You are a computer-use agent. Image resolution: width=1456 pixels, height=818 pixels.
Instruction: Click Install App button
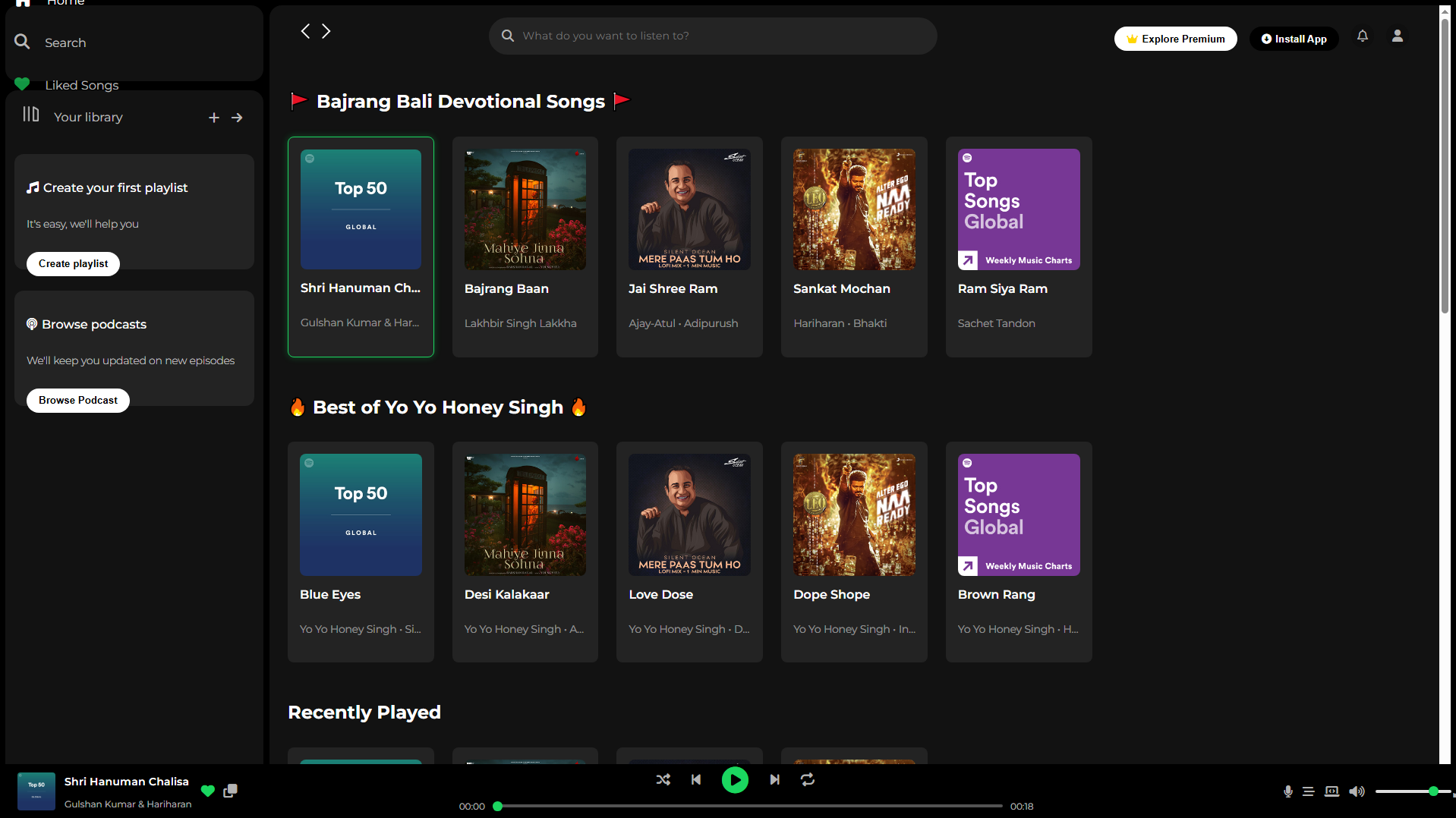click(1294, 39)
